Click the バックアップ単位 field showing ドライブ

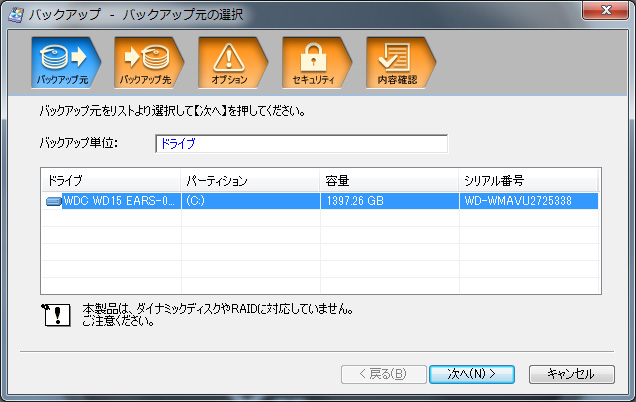coord(301,144)
